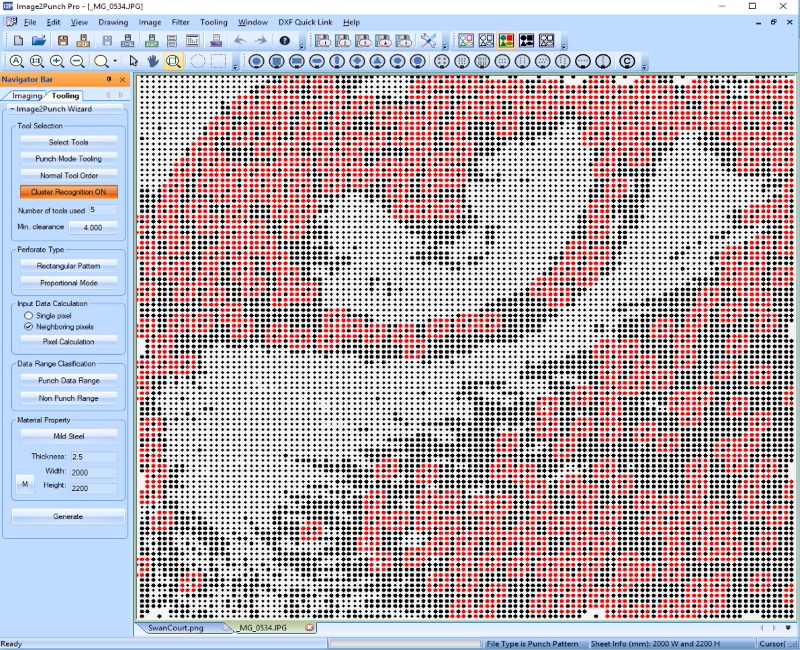This screenshot has height=650, width=800.
Task: Click the Non Punch Range button
Action: [x=69, y=398]
